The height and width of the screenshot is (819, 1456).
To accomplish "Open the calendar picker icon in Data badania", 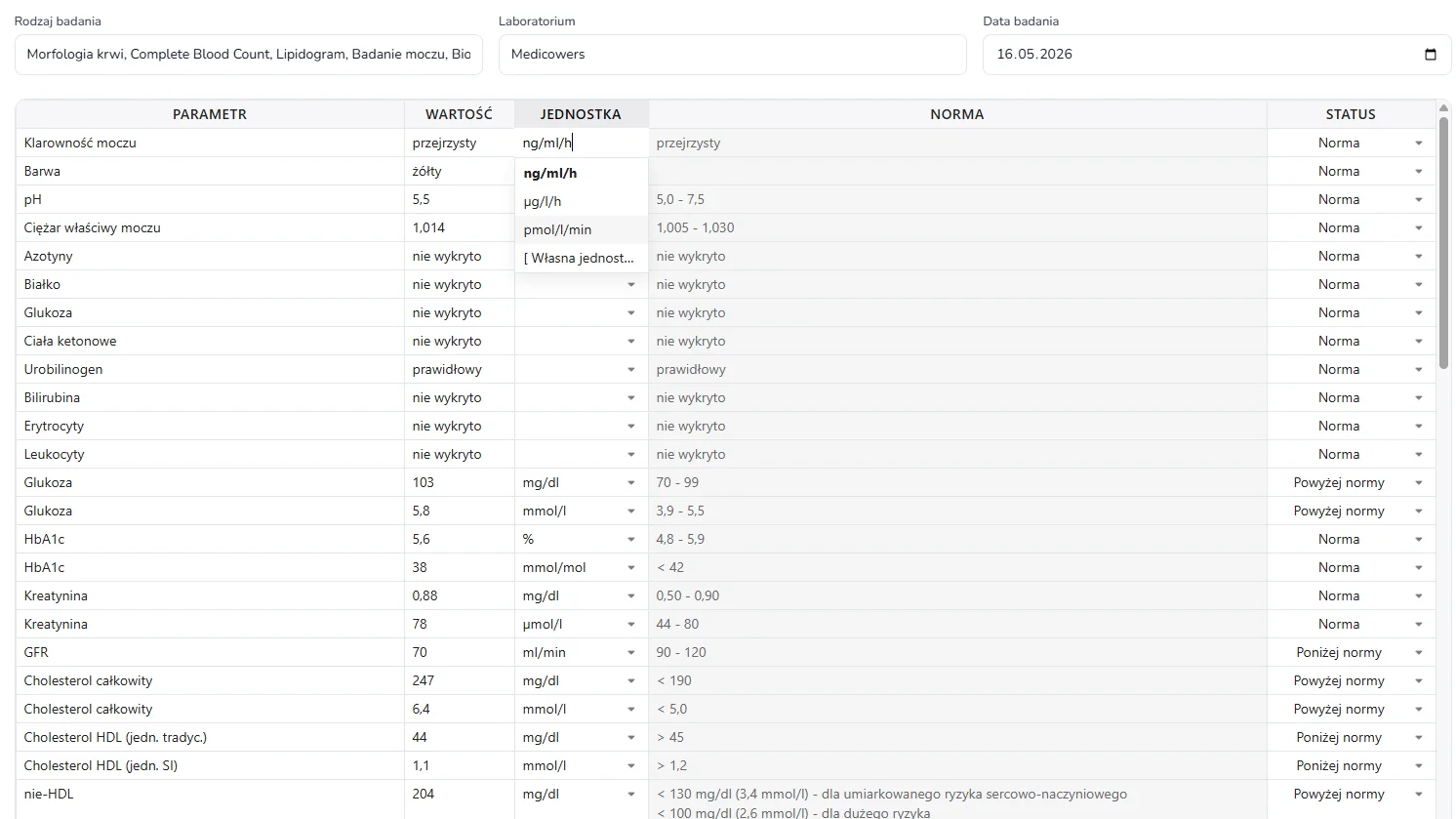I will coord(1431,55).
